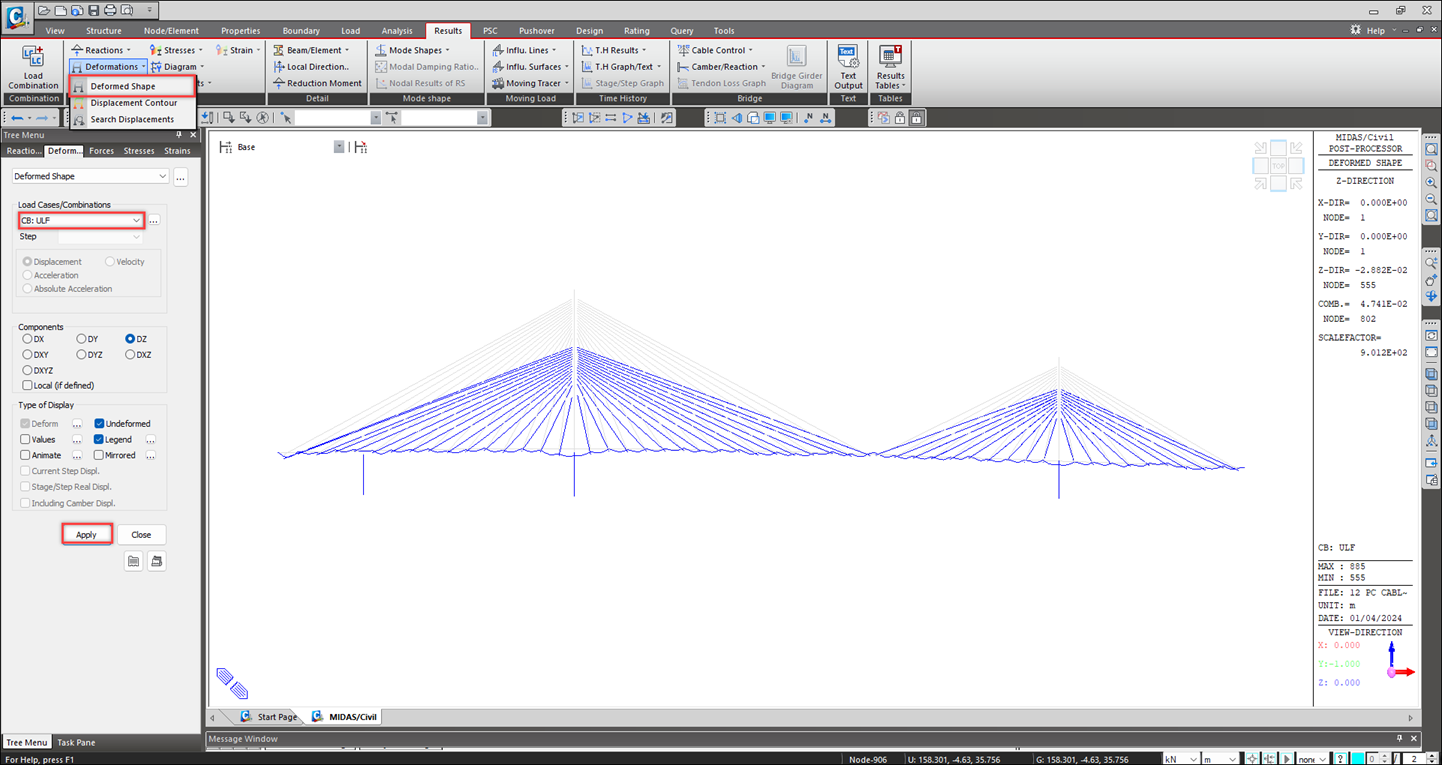Open the Load Combination tool
This screenshot has height=765, width=1442.
pos(33,67)
